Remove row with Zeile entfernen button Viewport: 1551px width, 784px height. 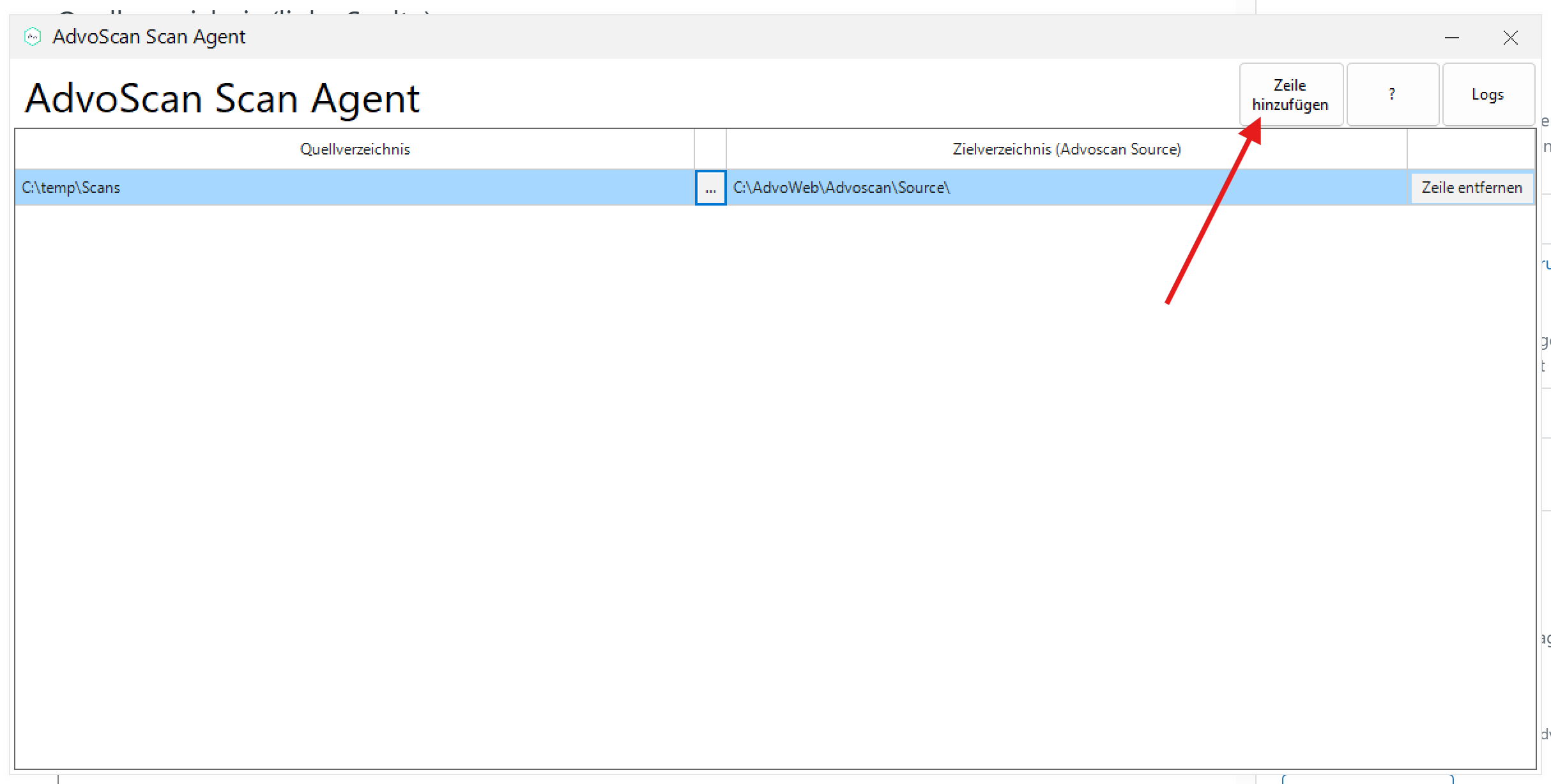point(1472,188)
